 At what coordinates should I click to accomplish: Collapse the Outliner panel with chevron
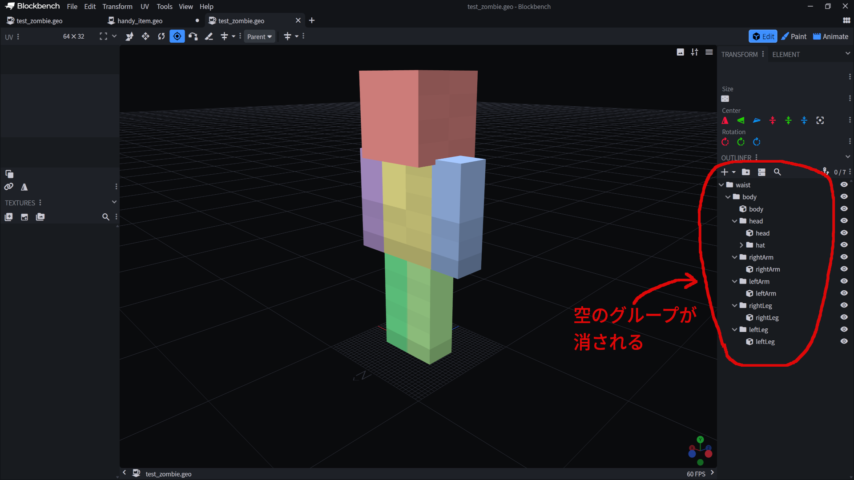(x=847, y=157)
